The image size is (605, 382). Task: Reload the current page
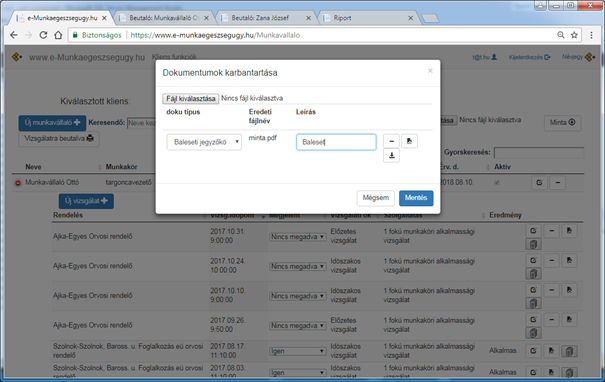coord(43,35)
